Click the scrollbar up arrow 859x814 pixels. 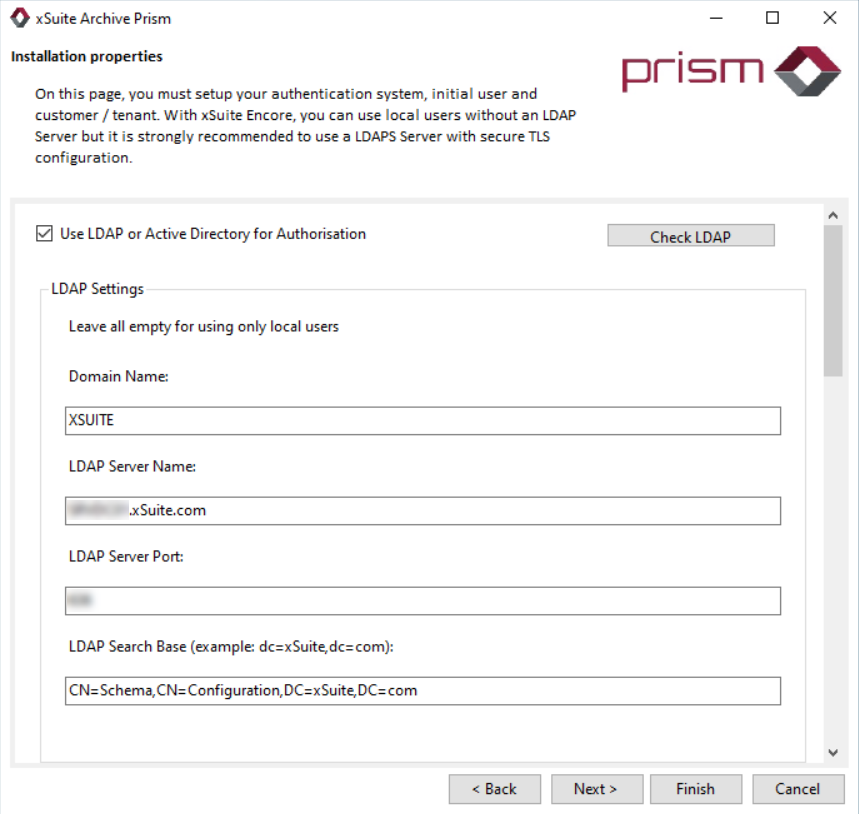pyautogui.click(x=833, y=214)
